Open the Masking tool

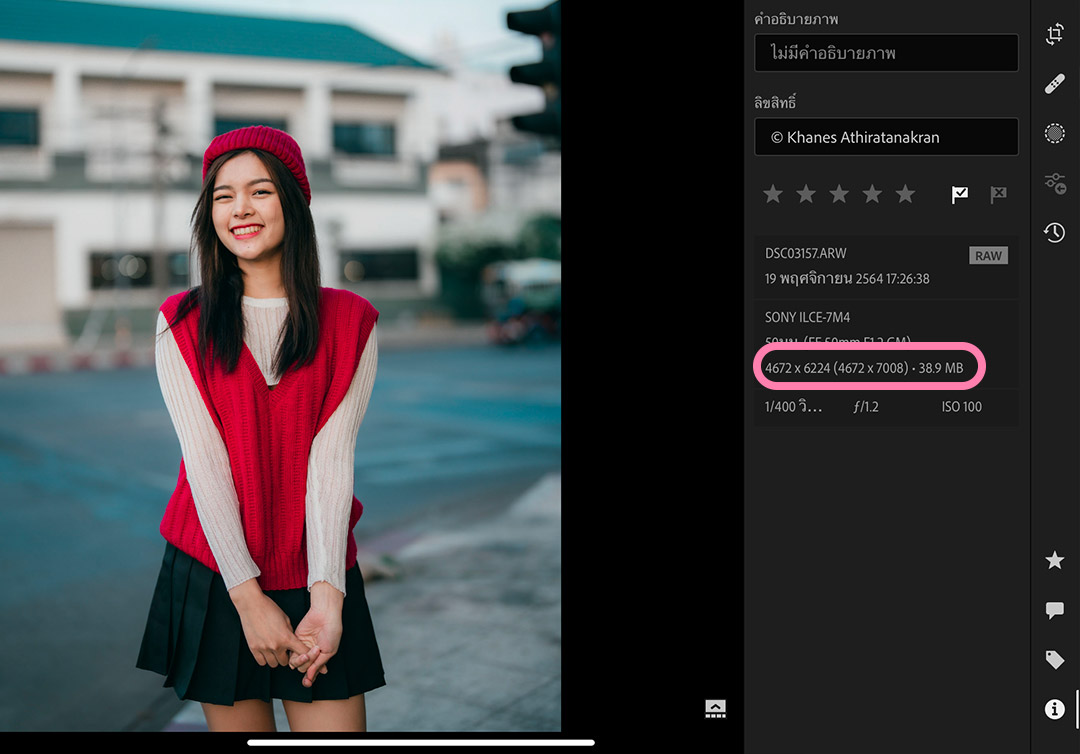tap(1055, 133)
